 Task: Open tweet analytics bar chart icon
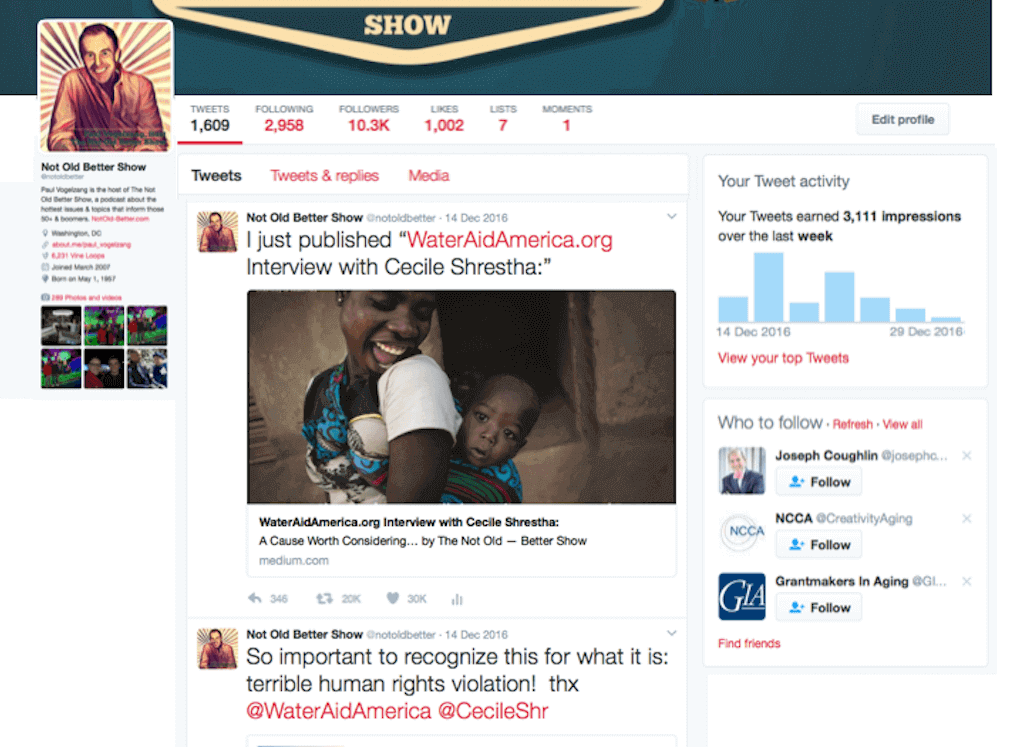(x=457, y=599)
